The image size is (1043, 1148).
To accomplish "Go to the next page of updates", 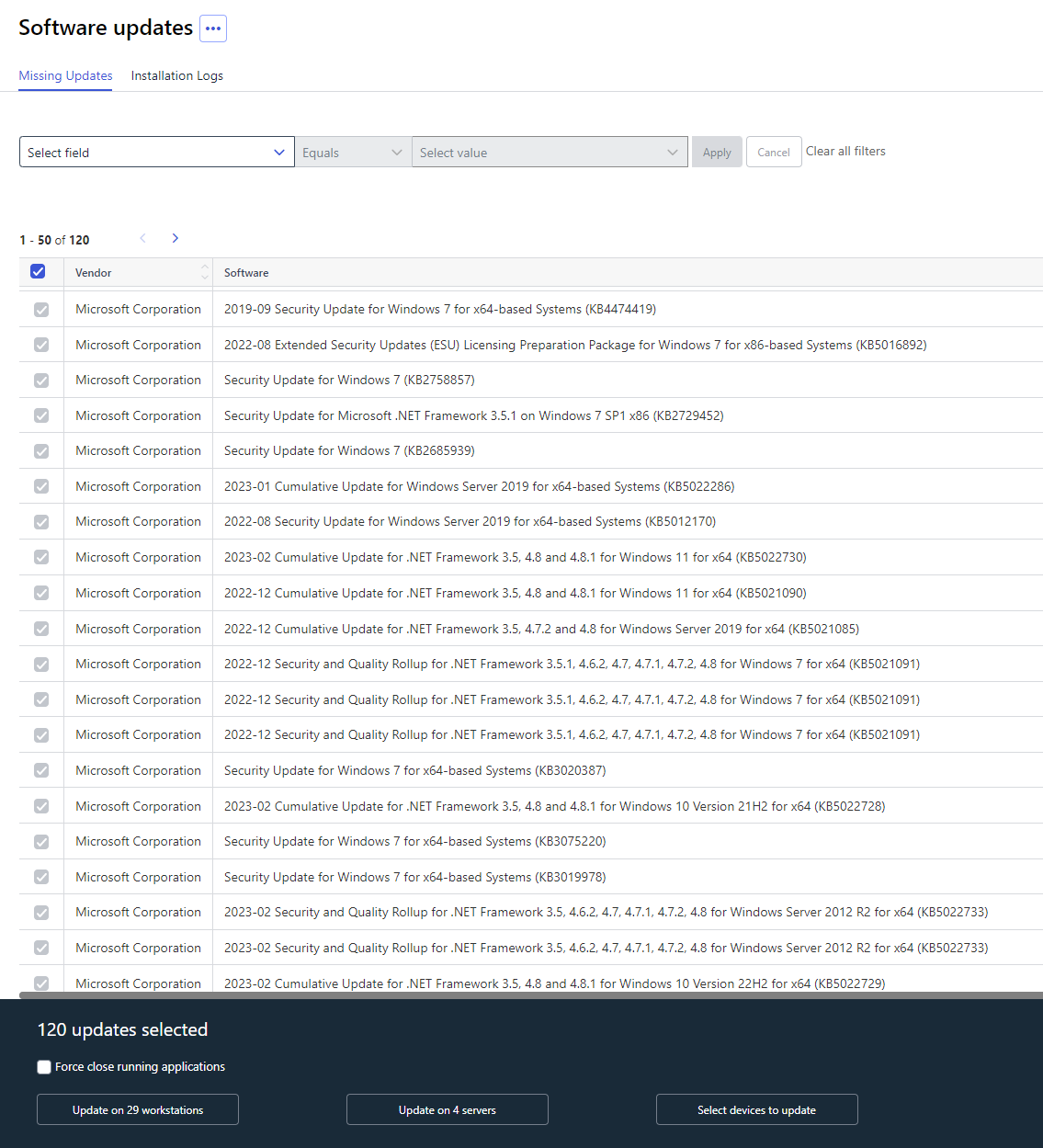I will [x=175, y=238].
